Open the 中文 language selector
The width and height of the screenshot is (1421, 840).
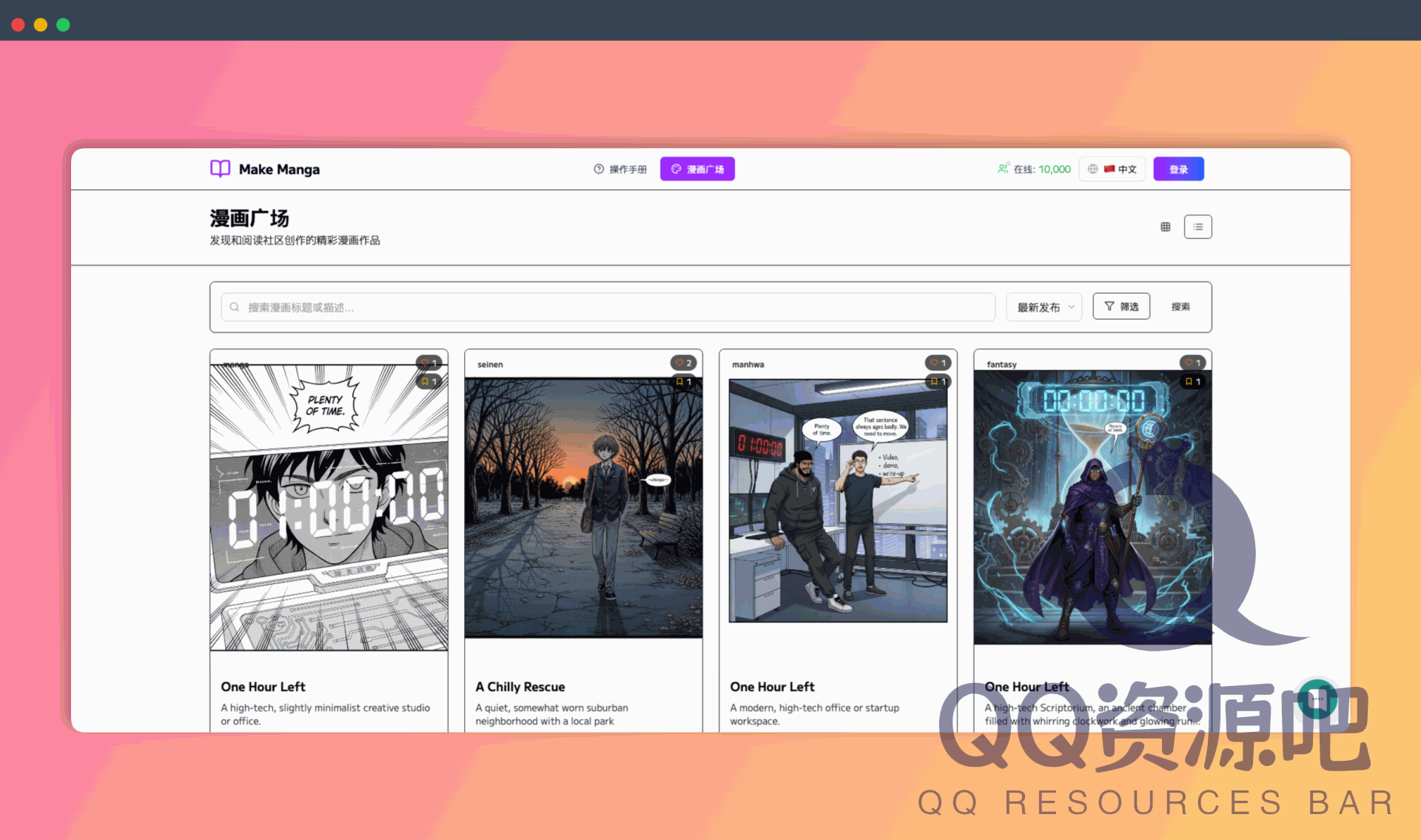click(1112, 169)
